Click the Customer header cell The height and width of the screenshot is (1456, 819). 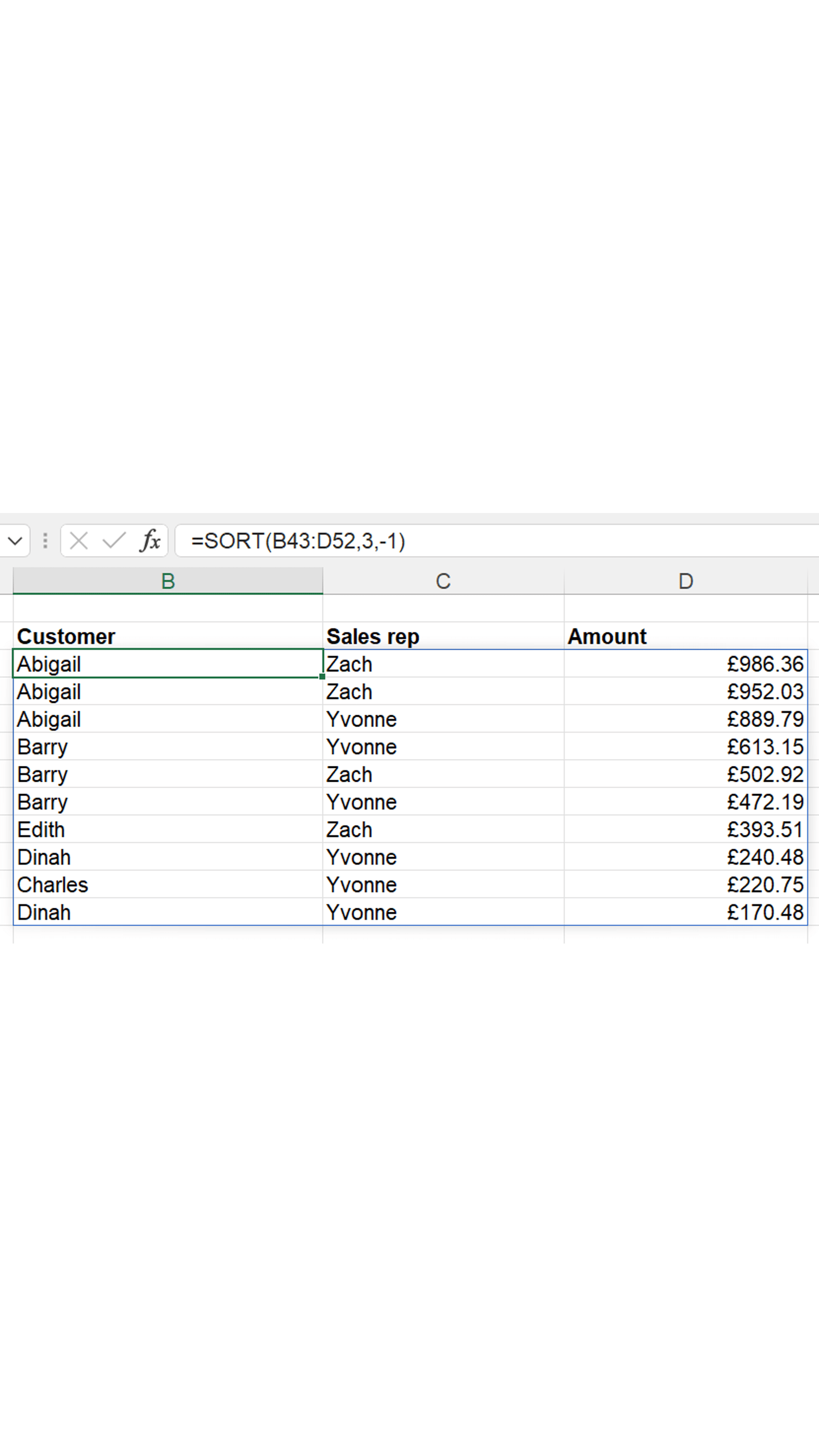click(x=167, y=636)
